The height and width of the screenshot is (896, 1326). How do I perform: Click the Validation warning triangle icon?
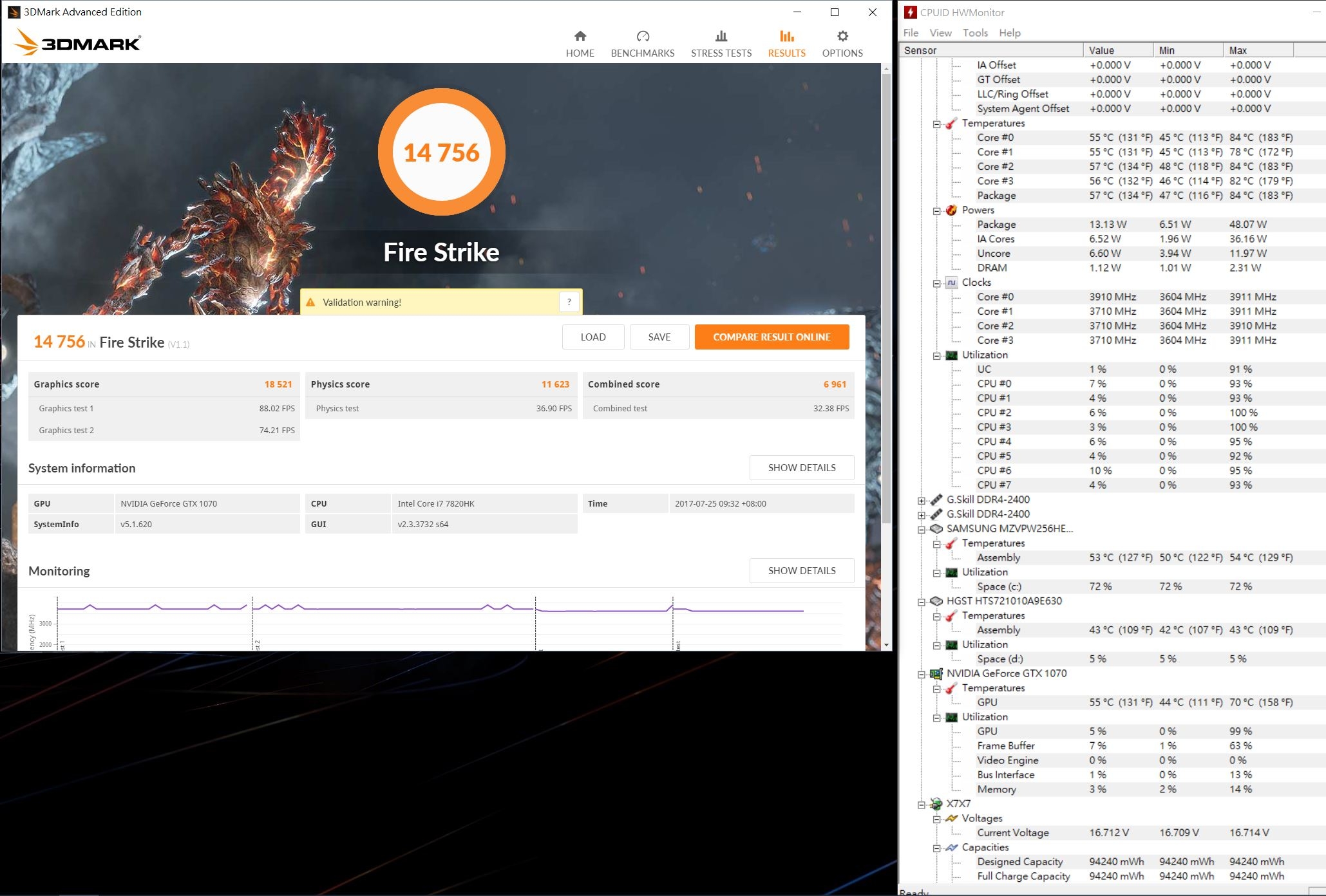click(310, 302)
